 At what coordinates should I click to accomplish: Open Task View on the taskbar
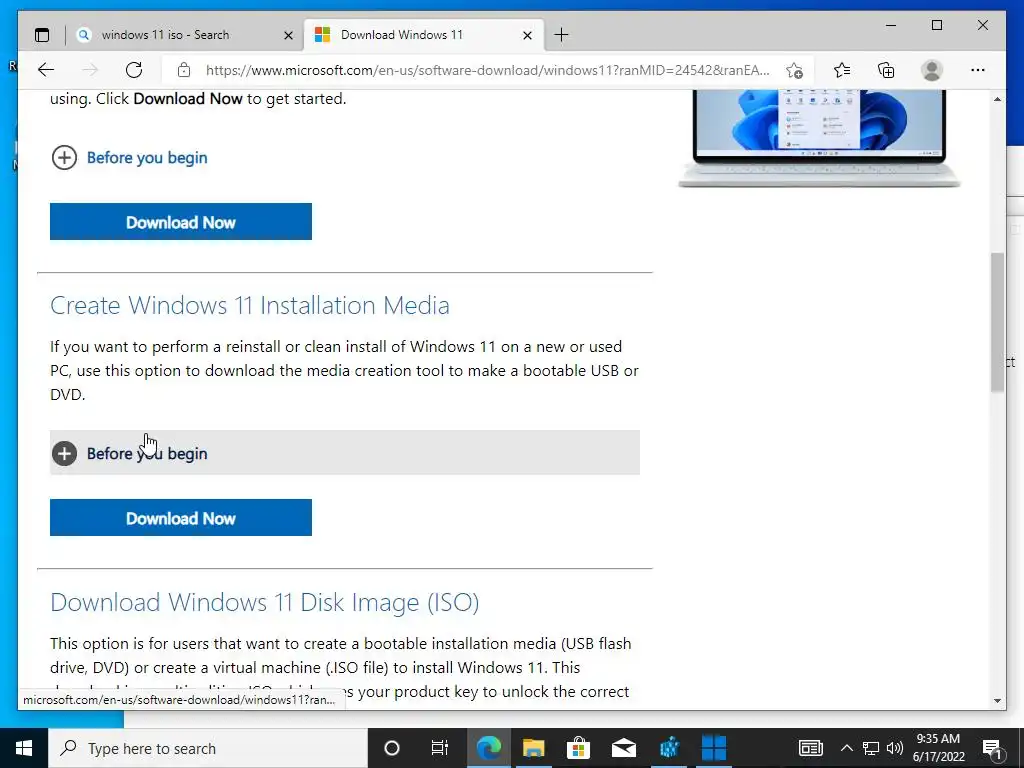[440, 748]
